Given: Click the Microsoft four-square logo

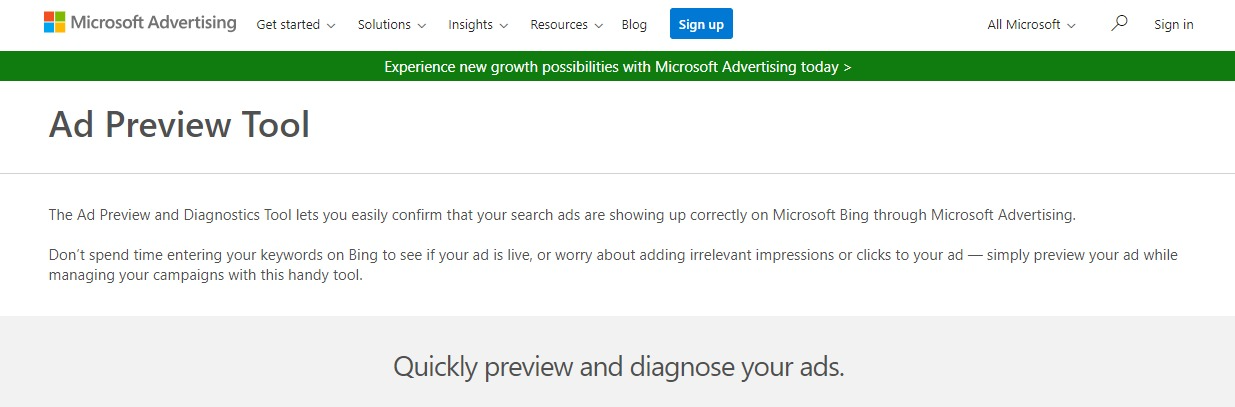Looking at the screenshot, I should pyautogui.click(x=55, y=22).
